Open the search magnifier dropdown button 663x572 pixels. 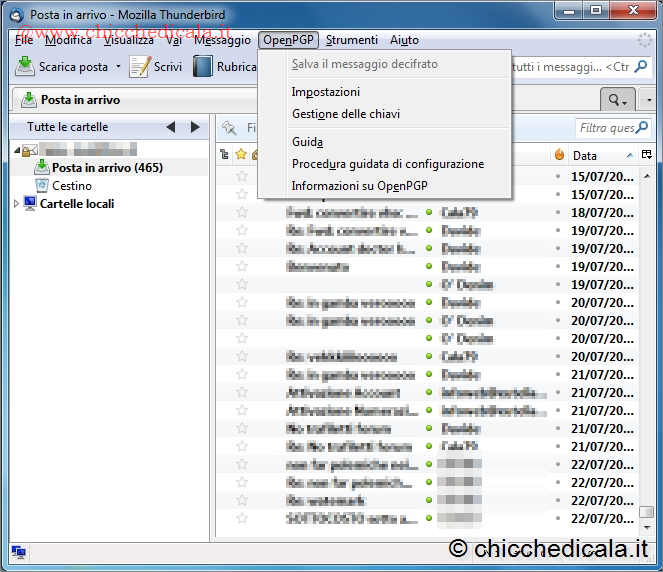(x=617, y=100)
